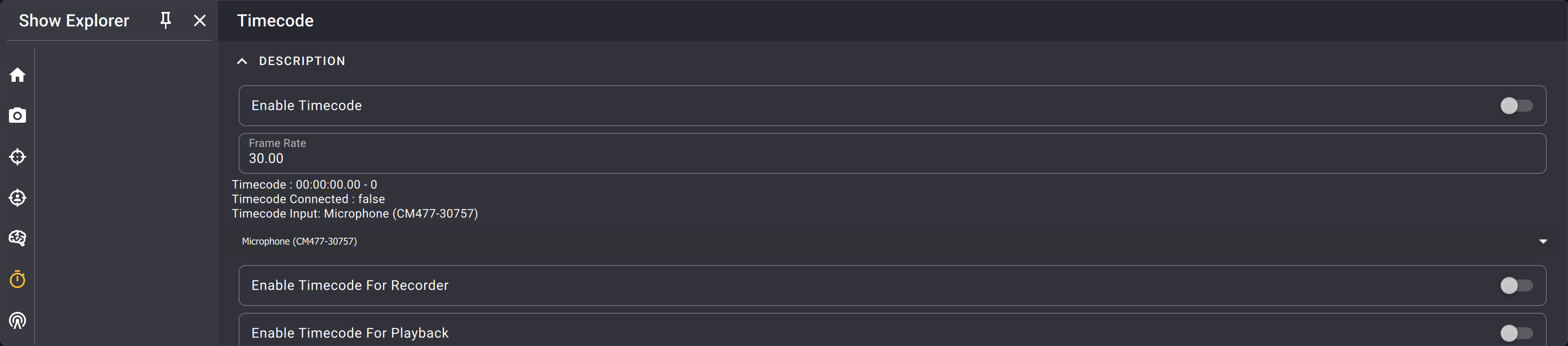Image resolution: width=1568 pixels, height=346 pixels.
Task: Open the broadcast signal icon
Action: coord(17,320)
